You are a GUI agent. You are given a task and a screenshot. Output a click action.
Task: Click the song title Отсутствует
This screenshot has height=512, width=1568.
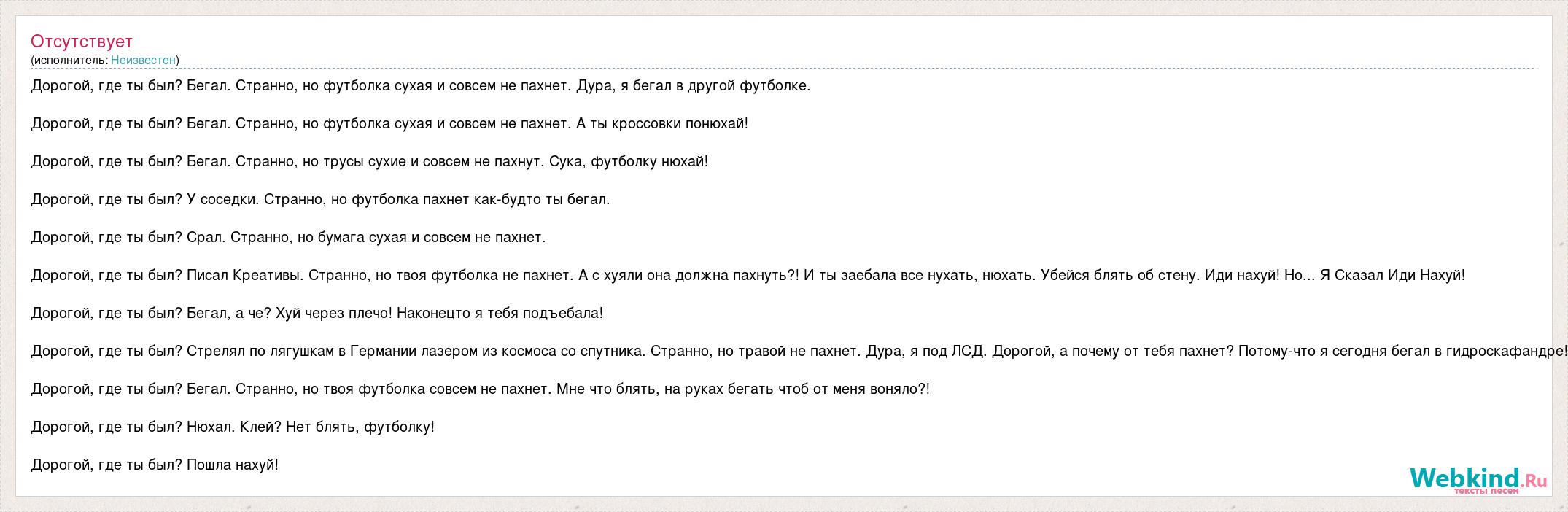click(x=82, y=42)
